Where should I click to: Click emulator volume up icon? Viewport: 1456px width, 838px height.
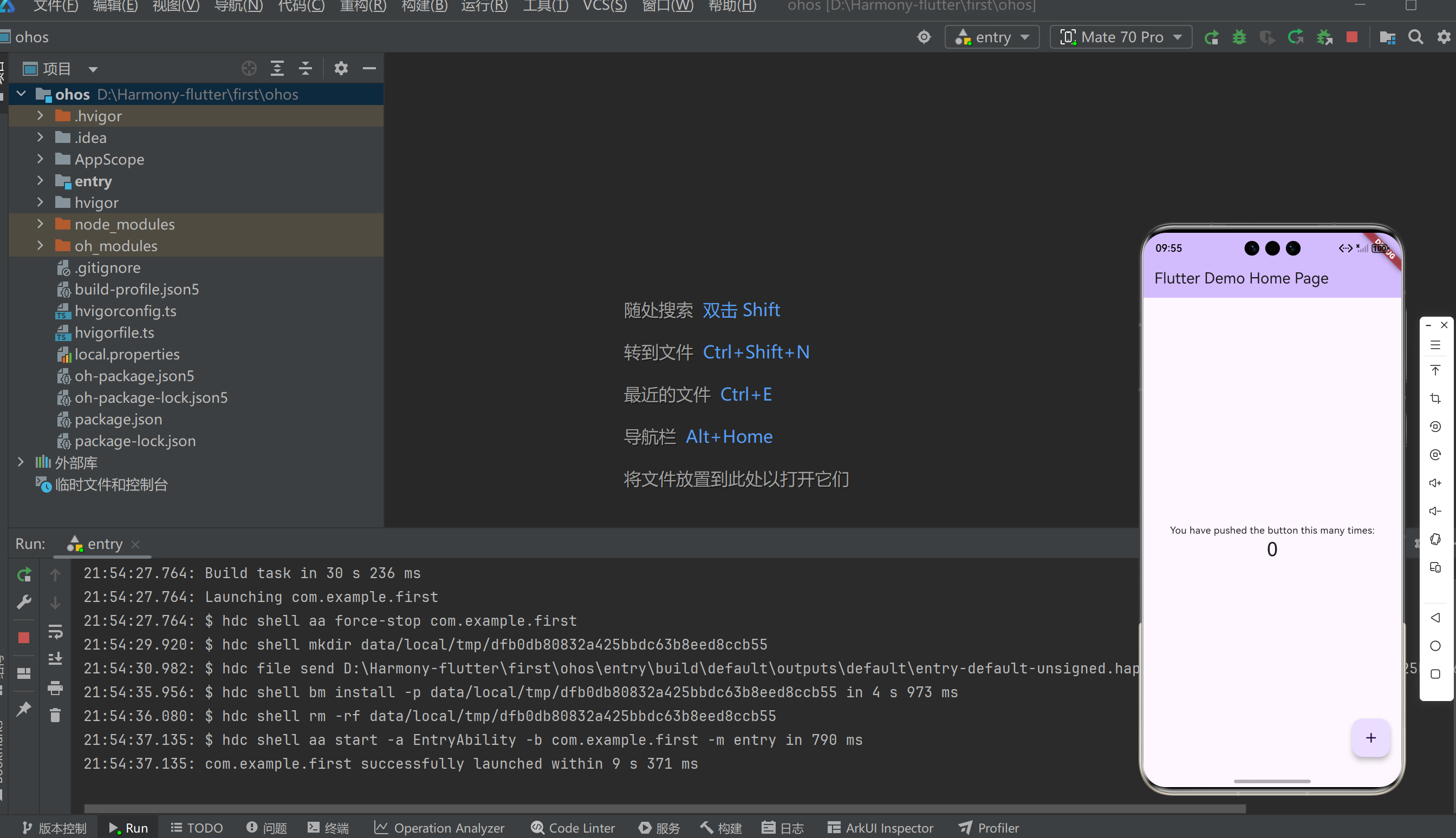(x=1435, y=483)
